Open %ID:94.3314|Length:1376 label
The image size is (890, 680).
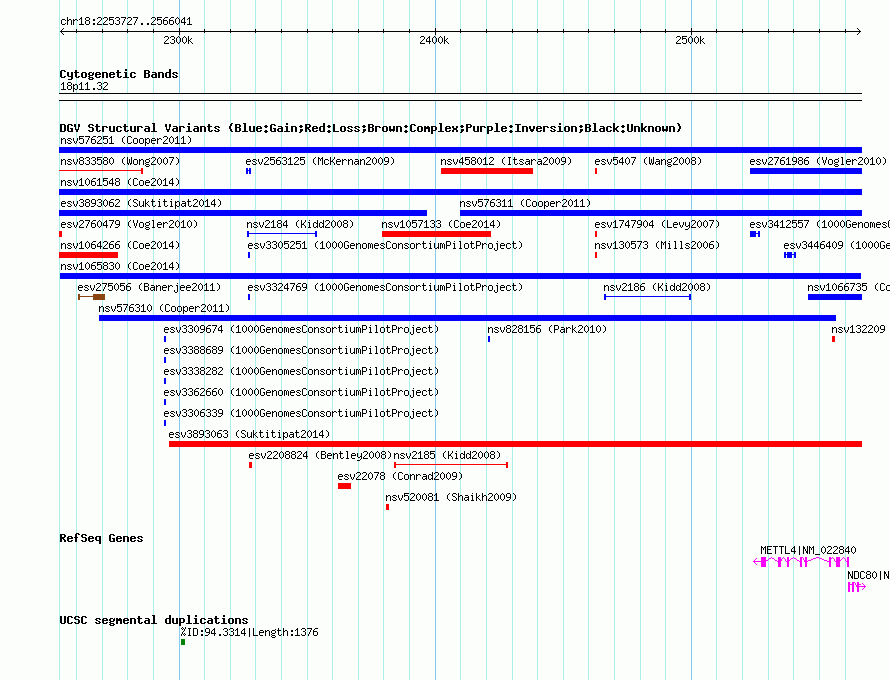pyautogui.click(x=249, y=632)
